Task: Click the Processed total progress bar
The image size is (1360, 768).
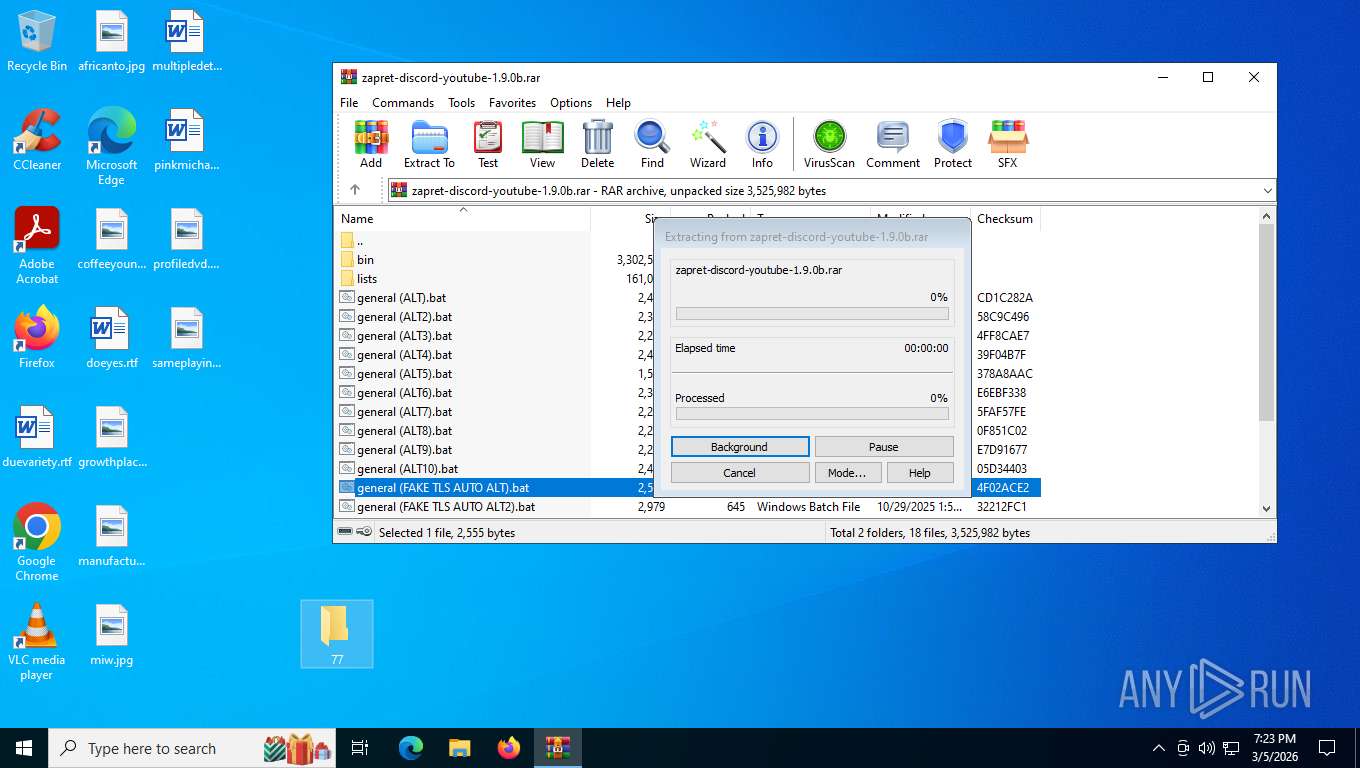Action: tap(812, 413)
